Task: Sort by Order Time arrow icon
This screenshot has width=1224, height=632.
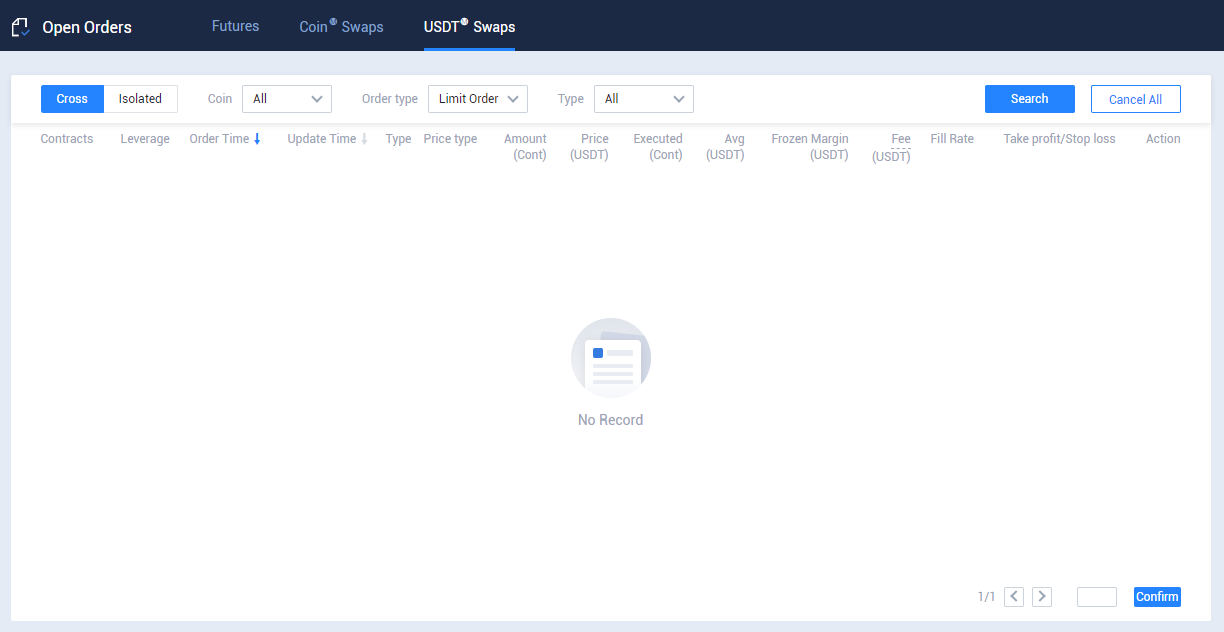Action: (x=257, y=139)
